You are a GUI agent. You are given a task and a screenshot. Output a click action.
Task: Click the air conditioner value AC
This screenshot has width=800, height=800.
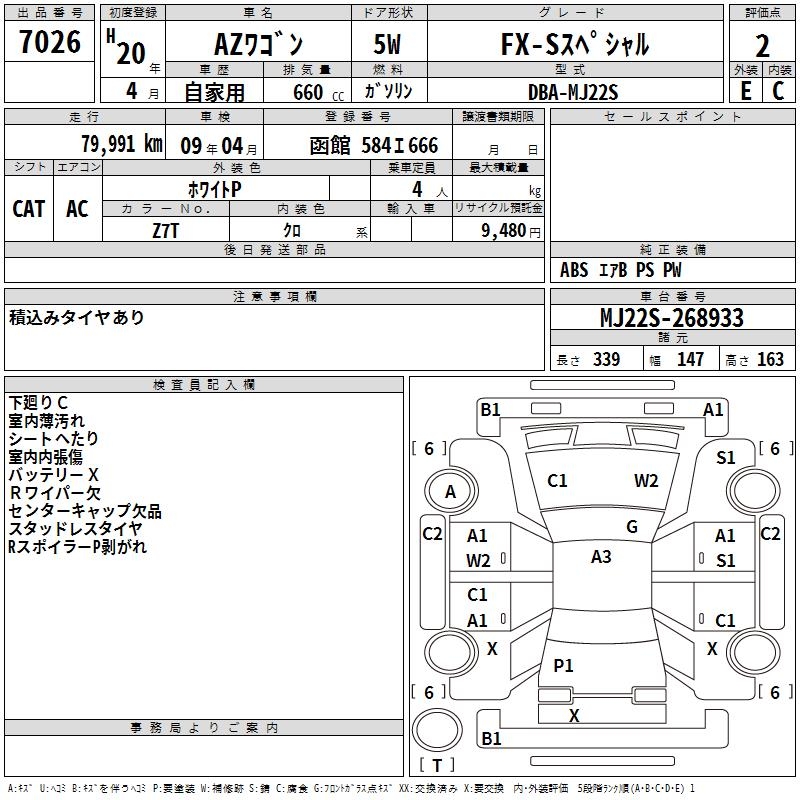[x=77, y=209]
